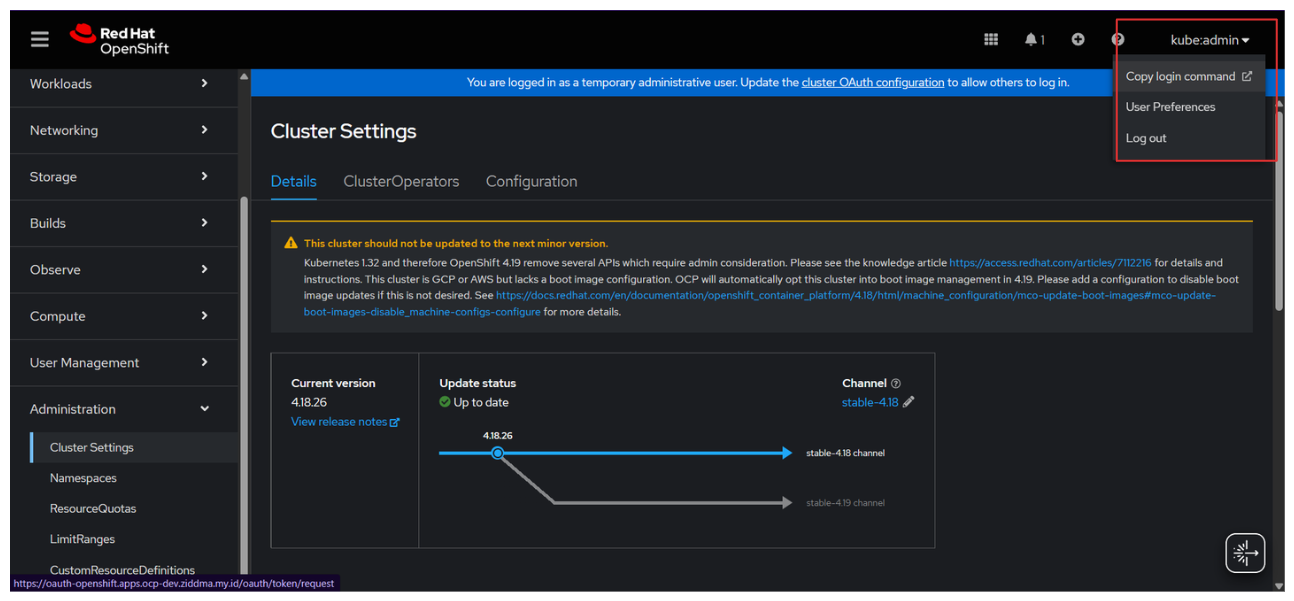Click the floating assistant button at bottom right
The width and height of the screenshot is (1294, 601).
click(1245, 553)
